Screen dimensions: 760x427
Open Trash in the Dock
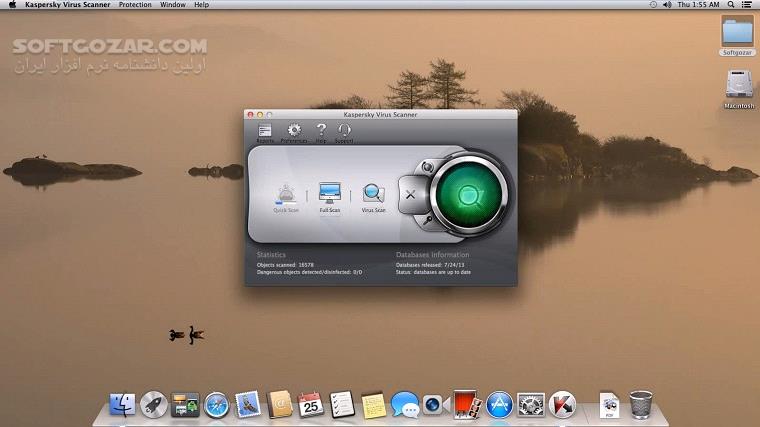coord(641,405)
